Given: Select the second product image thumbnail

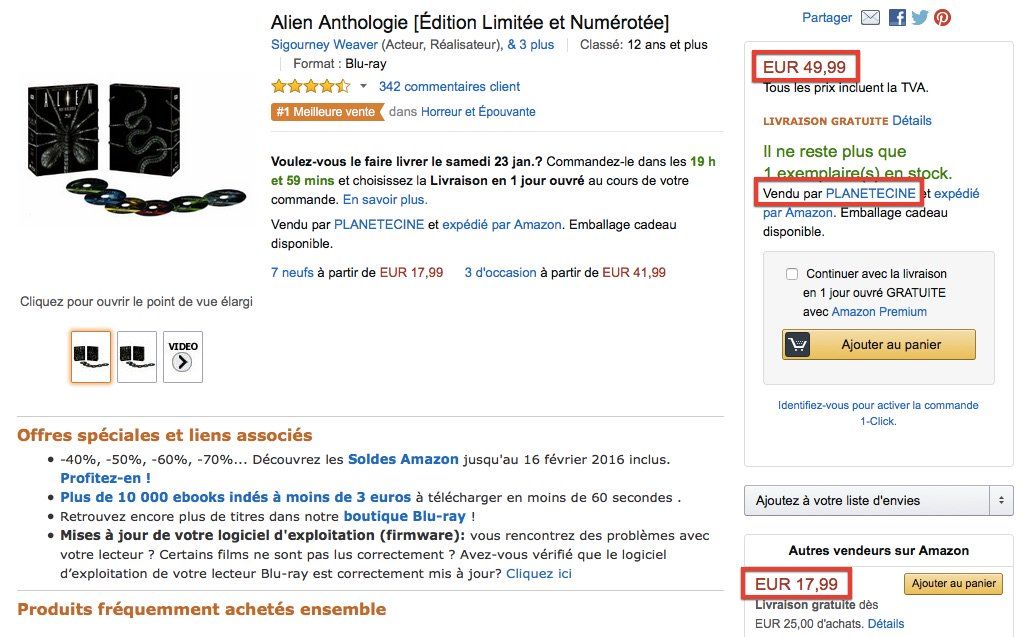Looking at the screenshot, I should tap(137, 357).
